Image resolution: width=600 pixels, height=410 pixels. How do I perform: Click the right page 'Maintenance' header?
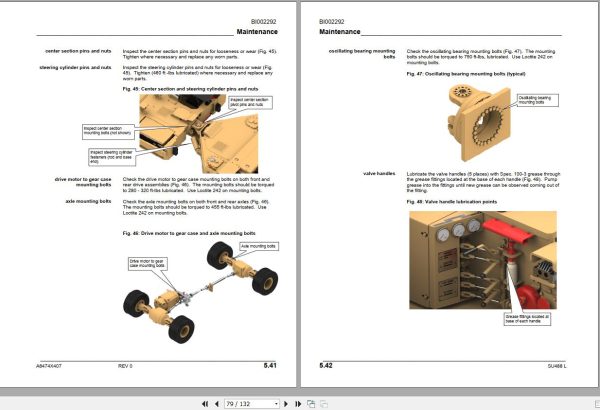(340, 32)
